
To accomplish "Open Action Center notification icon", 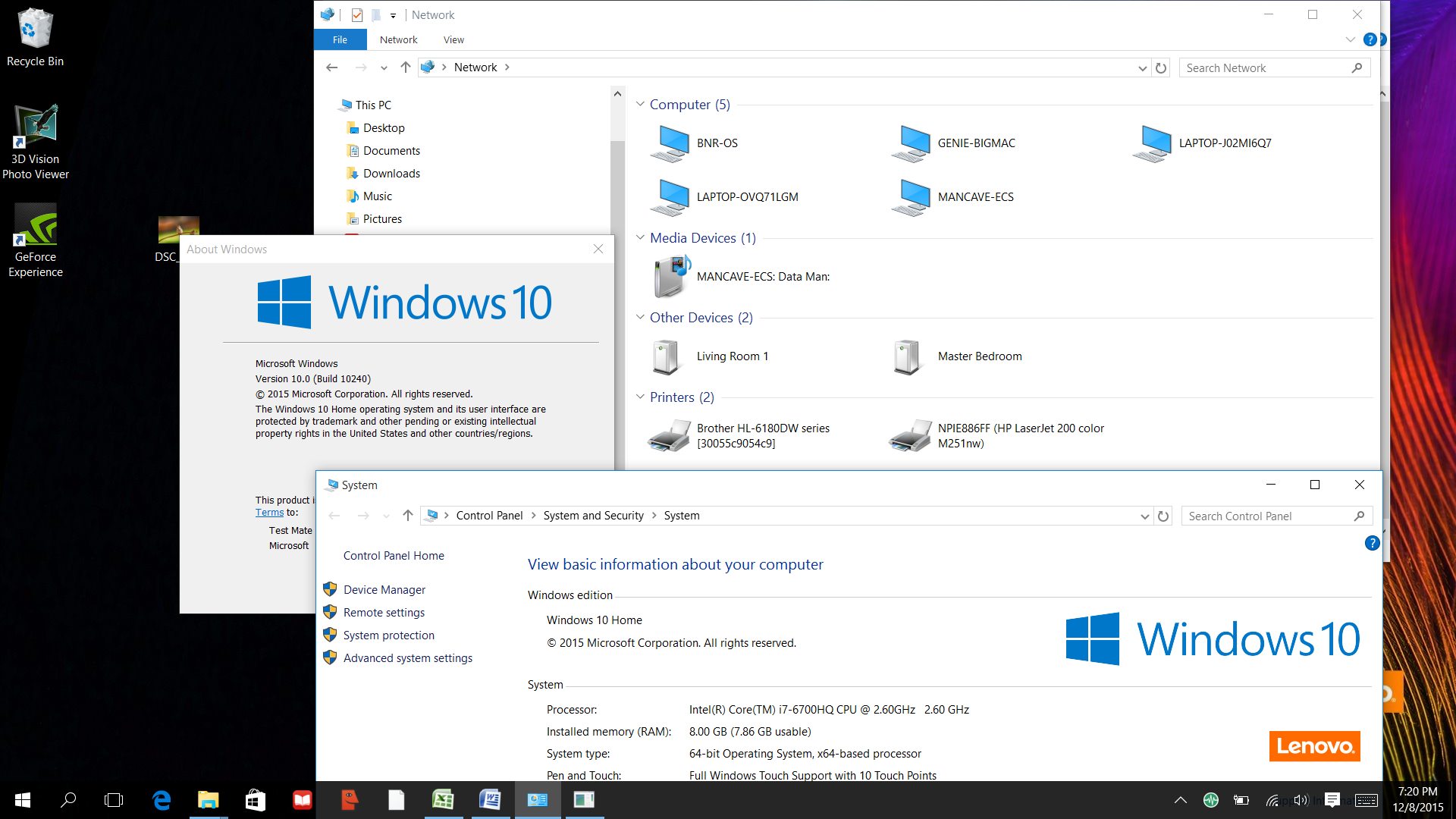I will coord(1332,800).
